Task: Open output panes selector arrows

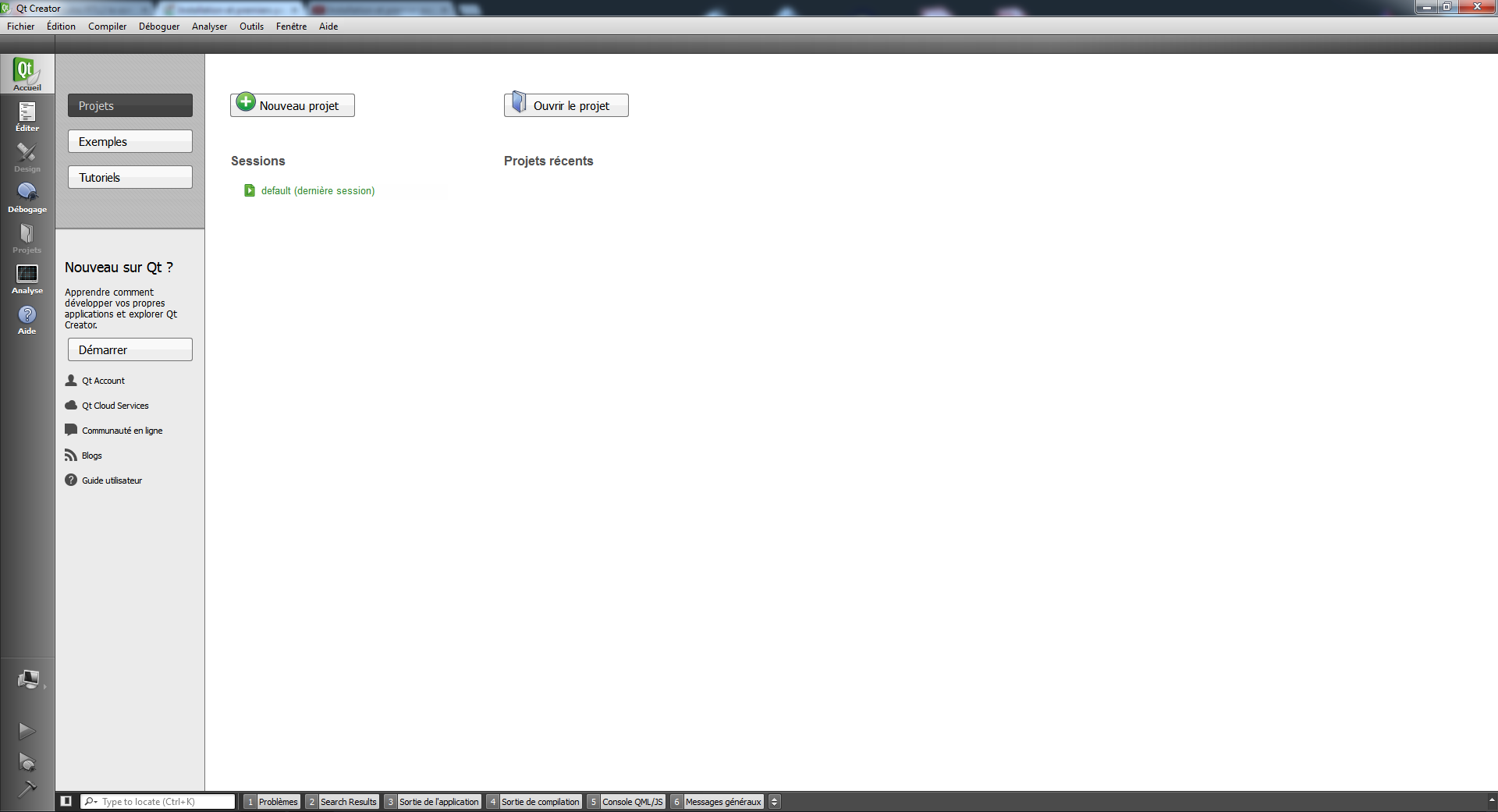Action: (x=774, y=801)
